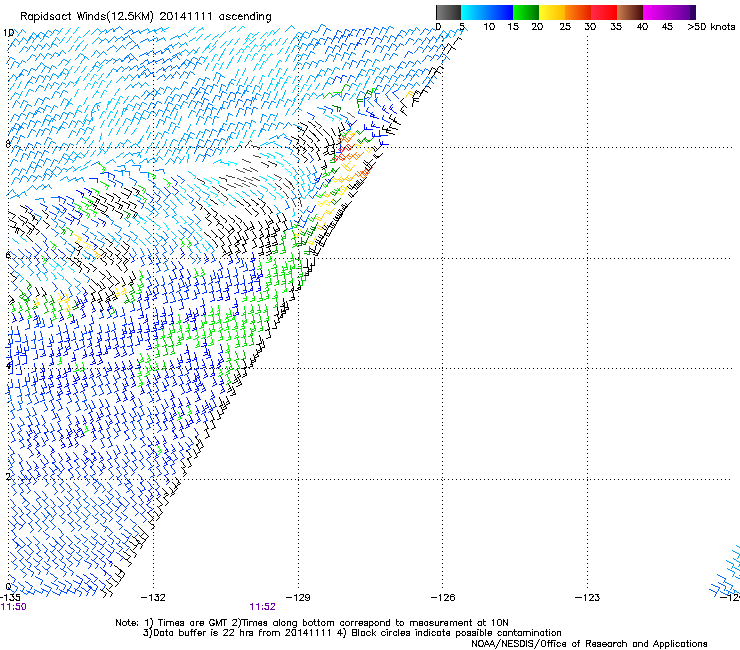Click the latitude '2' axis label
Screen dimensions: 740x650
click(8, 477)
